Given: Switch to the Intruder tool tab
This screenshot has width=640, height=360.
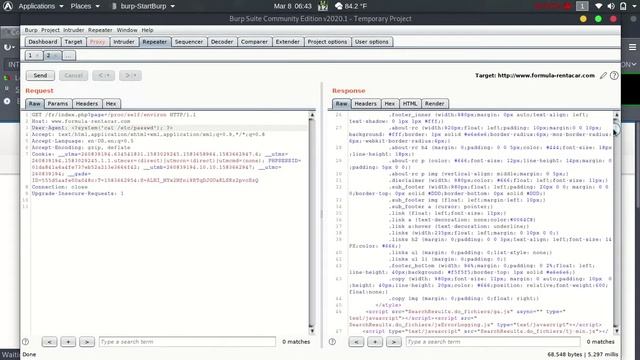Looking at the screenshot, I should pyautogui.click(x=124, y=42).
